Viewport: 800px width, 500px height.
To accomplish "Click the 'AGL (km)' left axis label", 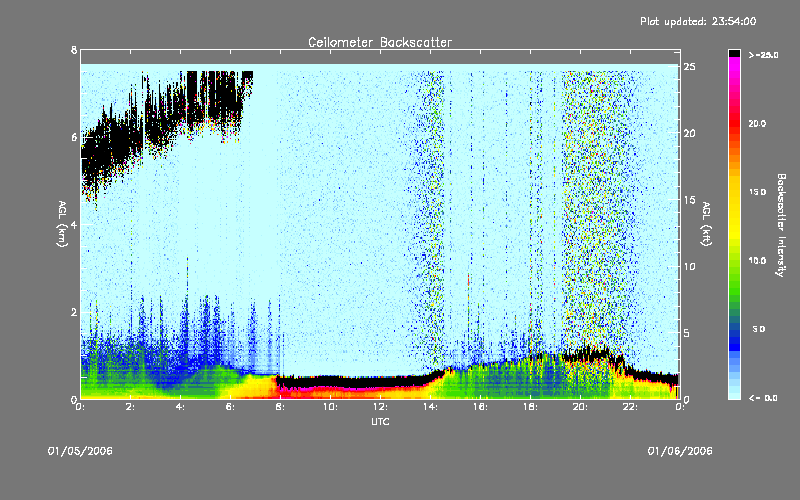I will [x=62, y=224].
